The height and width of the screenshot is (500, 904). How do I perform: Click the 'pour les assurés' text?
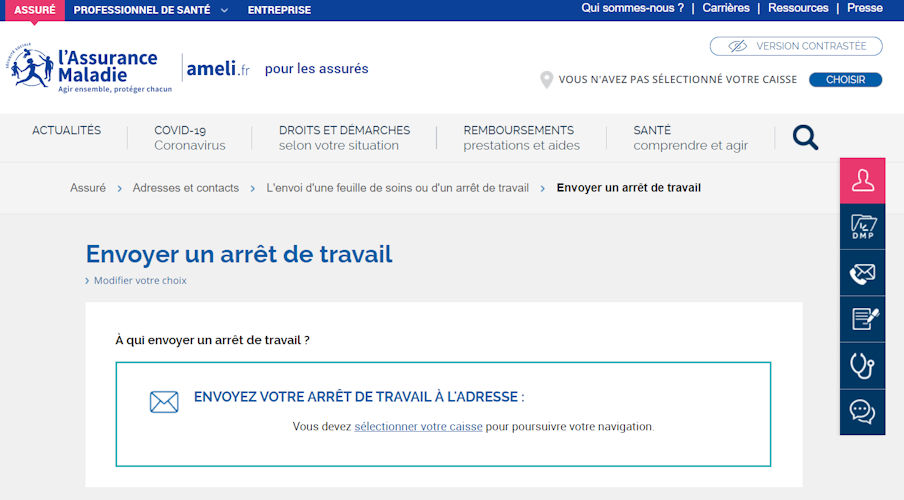(x=317, y=69)
